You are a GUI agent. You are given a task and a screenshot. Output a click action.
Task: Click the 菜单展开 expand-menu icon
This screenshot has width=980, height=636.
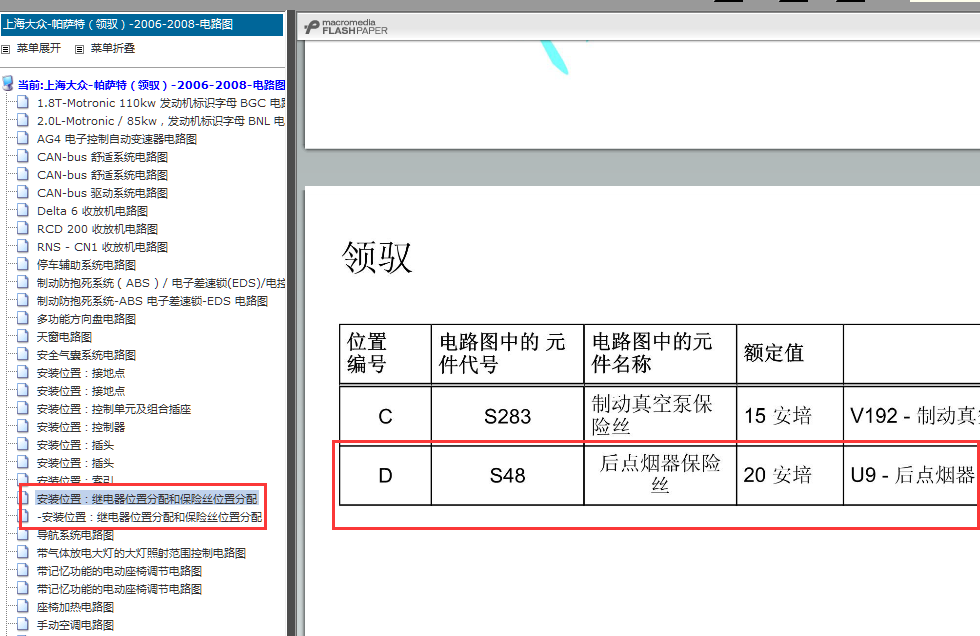tap(6, 49)
